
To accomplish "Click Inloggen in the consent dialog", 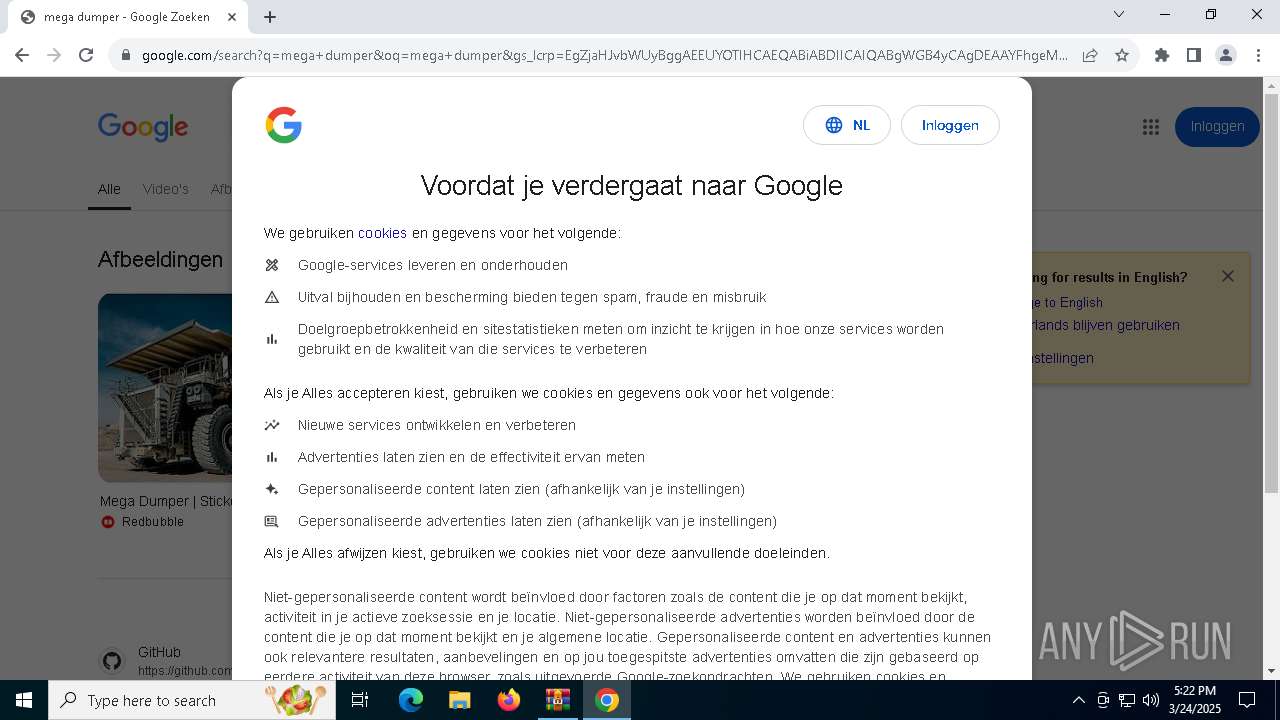I will click(950, 125).
